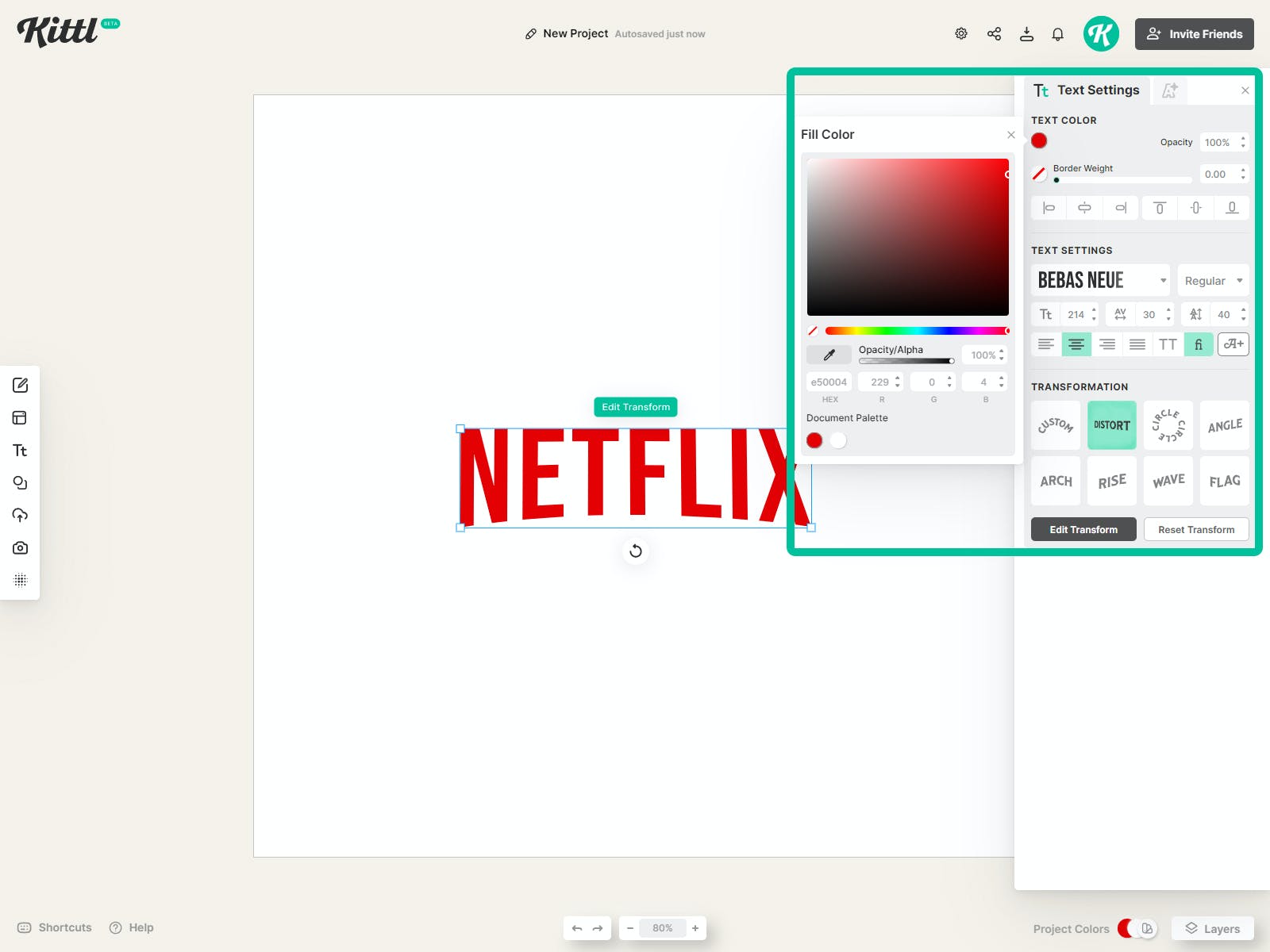Adjust the R value 229 stepper

tap(898, 382)
